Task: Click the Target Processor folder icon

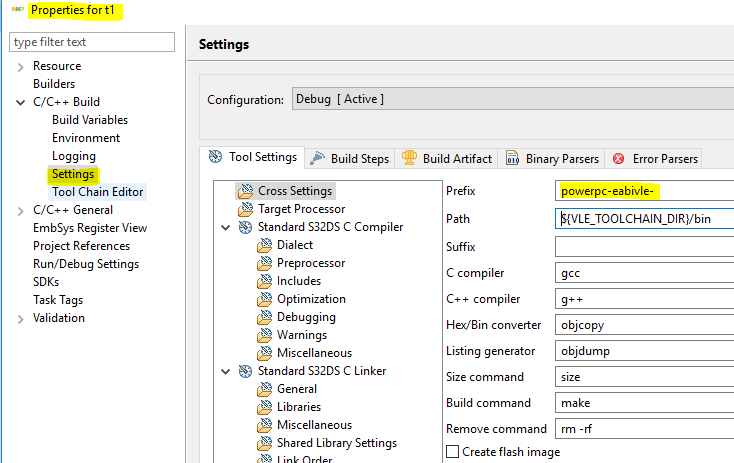Action: tap(246, 209)
